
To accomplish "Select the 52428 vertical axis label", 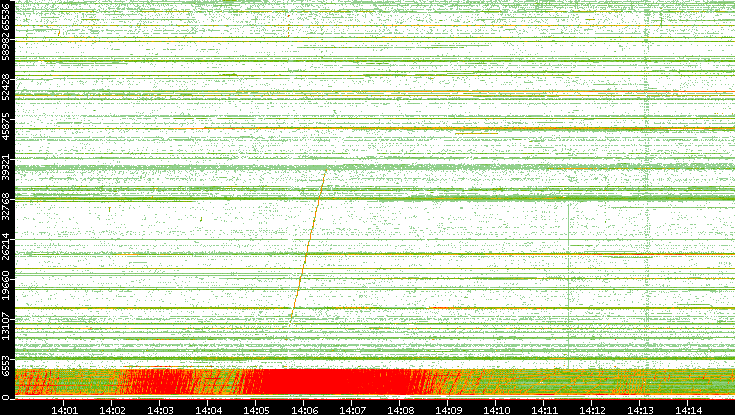I will pos(7,87).
